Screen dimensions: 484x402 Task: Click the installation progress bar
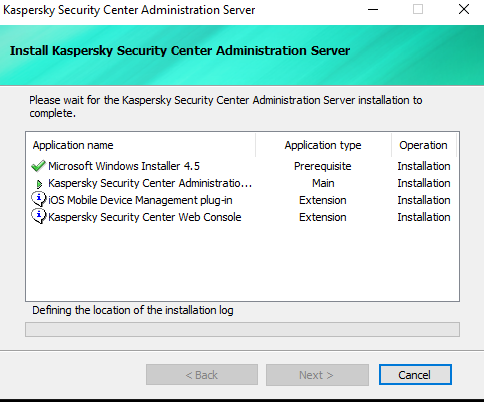[242, 329]
